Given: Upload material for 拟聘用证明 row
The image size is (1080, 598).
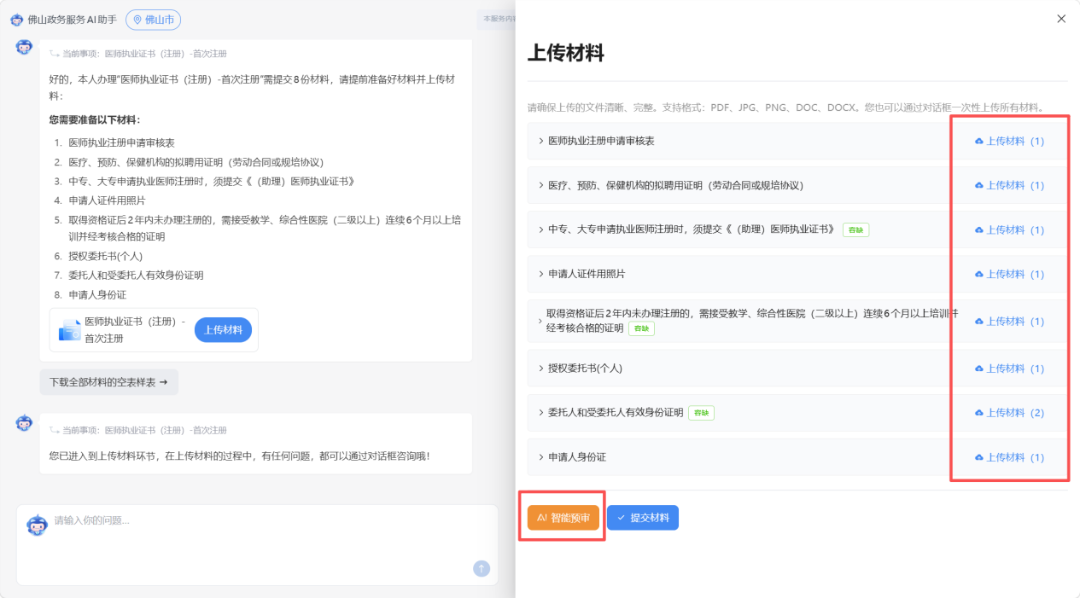Looking at the screenshot, I should coord(1009,185).
